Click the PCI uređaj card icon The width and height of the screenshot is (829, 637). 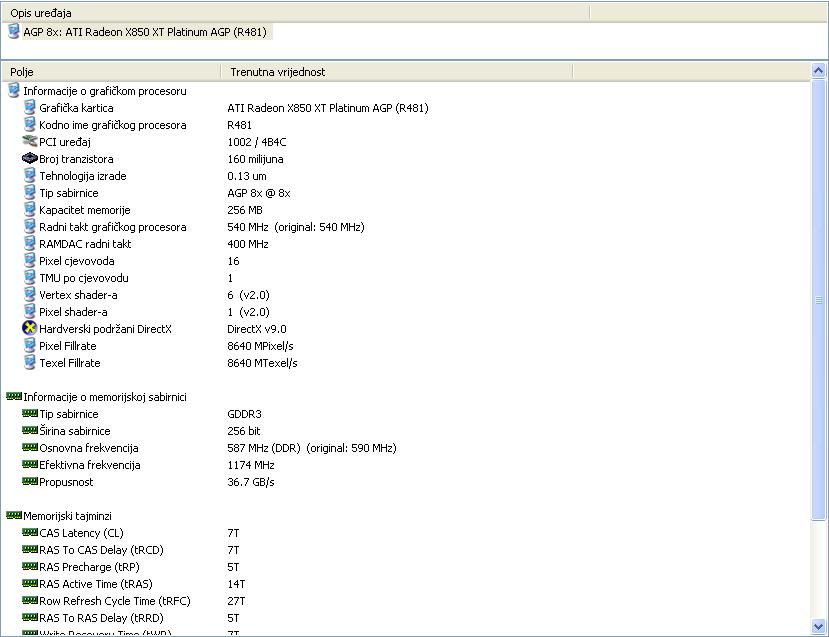29,142
